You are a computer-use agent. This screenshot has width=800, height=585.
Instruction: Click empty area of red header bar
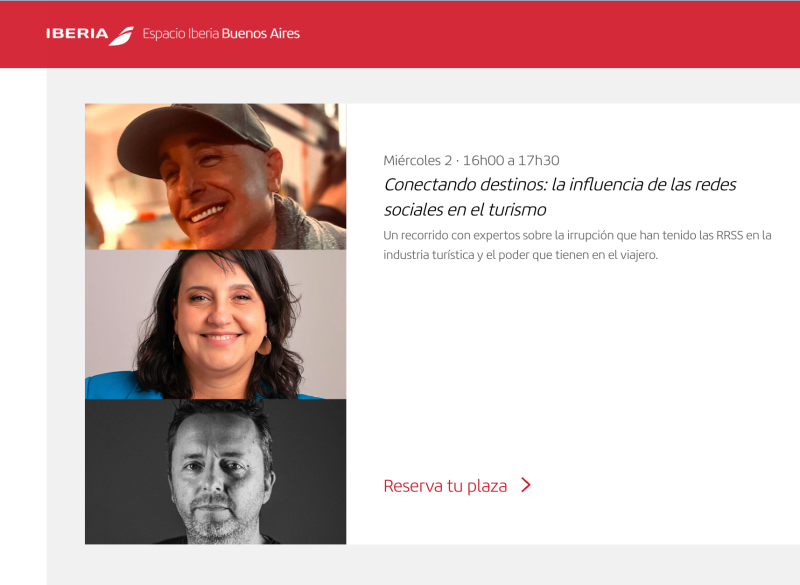[551, 34]
